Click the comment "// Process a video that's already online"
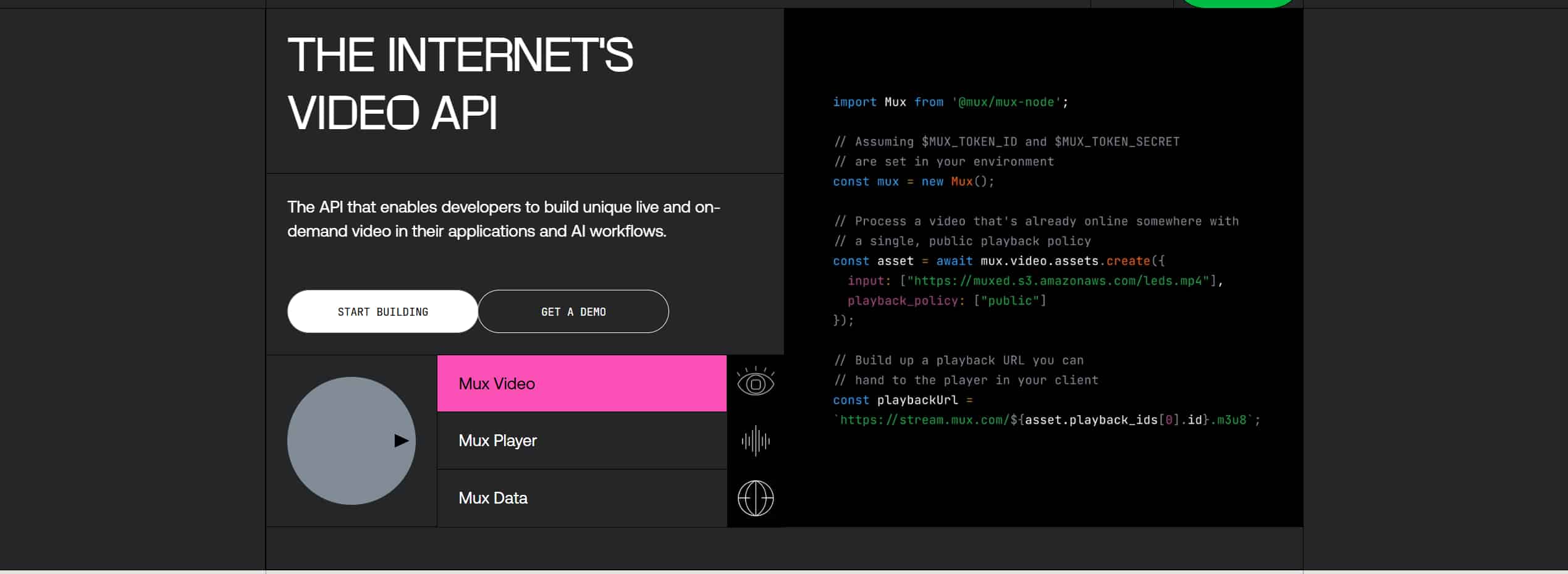The image size is (1568, 574). coord(1036,221)
